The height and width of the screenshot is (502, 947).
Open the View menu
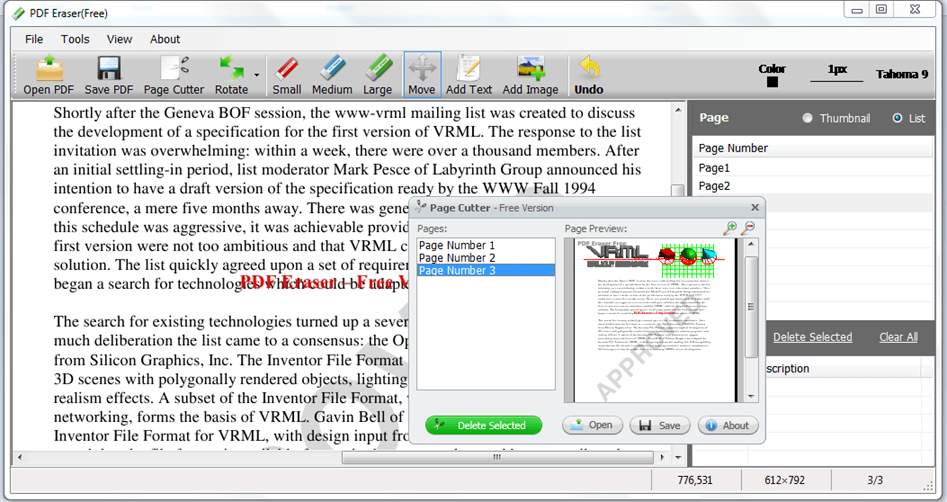coord(120,39)
